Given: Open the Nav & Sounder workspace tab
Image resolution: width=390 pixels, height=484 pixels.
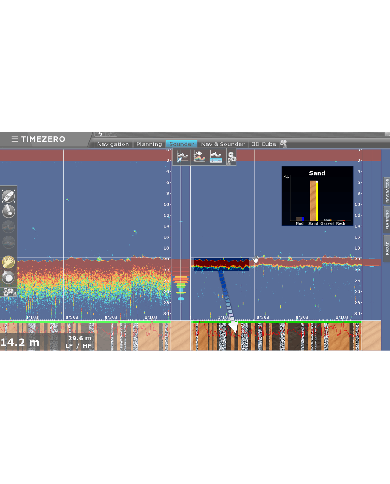Looking at the screenshot, I should [x=223, y=144].
